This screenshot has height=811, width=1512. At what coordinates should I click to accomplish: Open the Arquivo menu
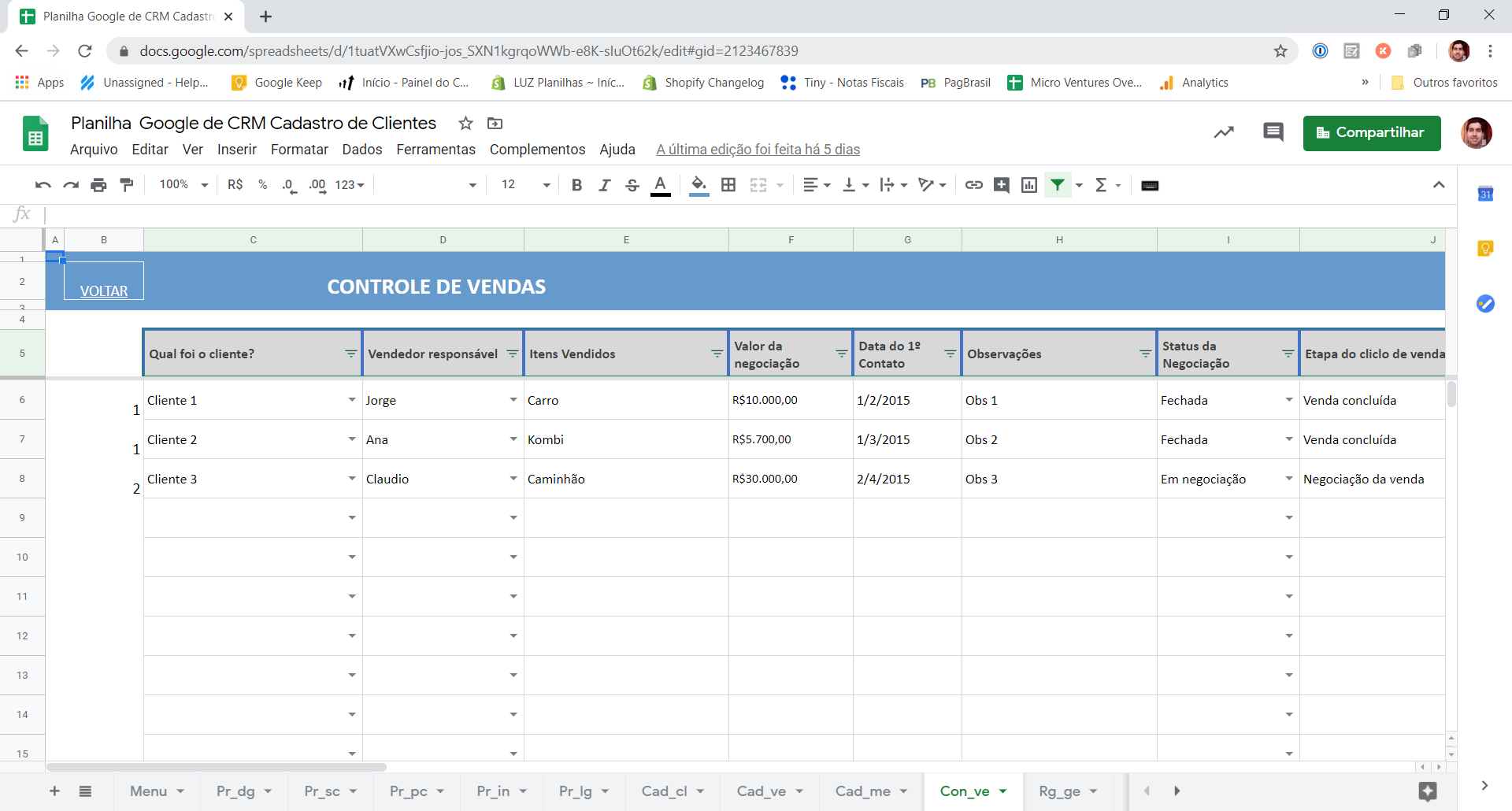[94, 150]
